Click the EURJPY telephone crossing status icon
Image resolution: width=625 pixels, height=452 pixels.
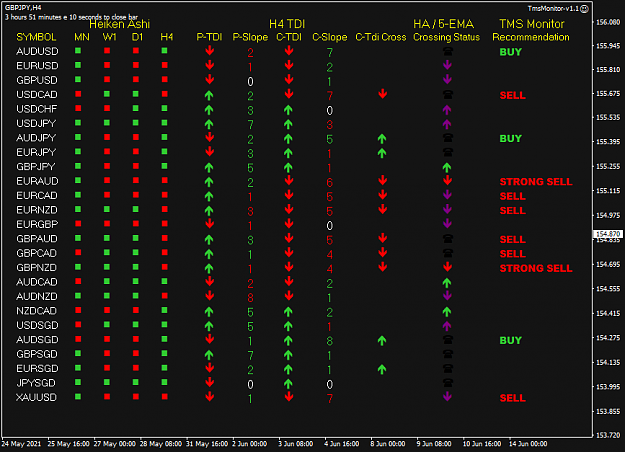[x=448, y=152]
